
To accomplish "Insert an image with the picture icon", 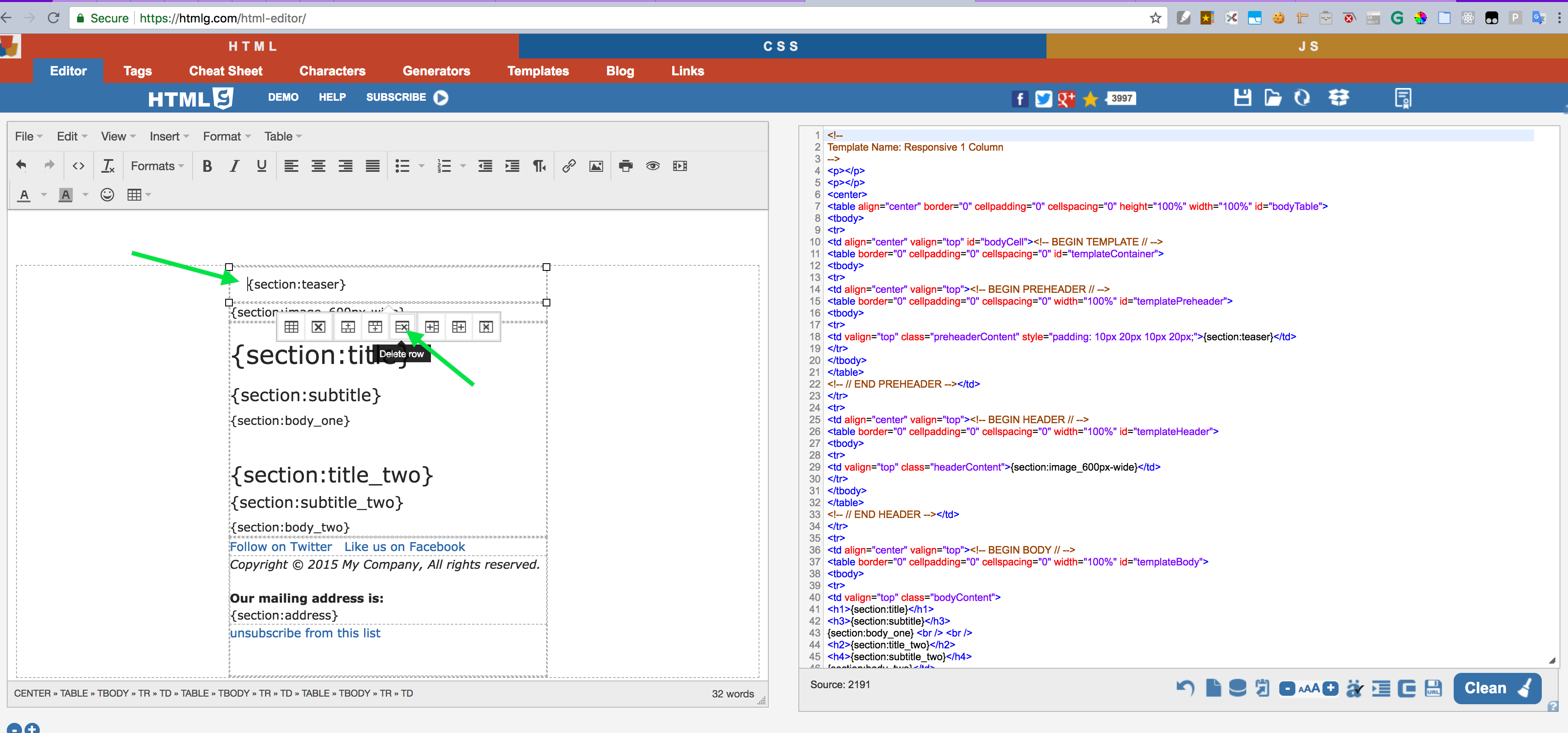I will pyautogui.click(x=596, y=165).
